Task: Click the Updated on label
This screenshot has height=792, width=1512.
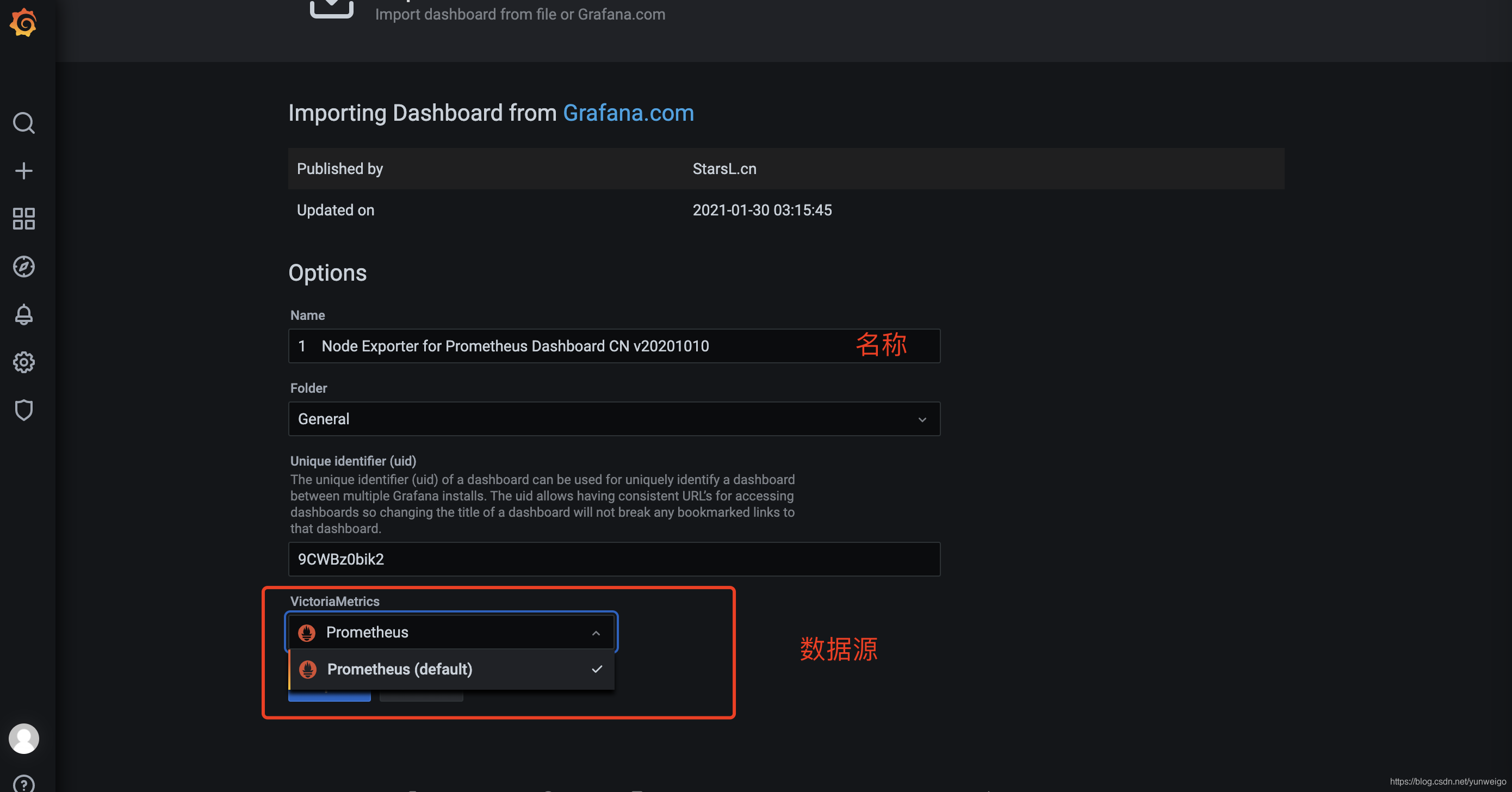Action: pyautogui.click(x=335, y=210)
